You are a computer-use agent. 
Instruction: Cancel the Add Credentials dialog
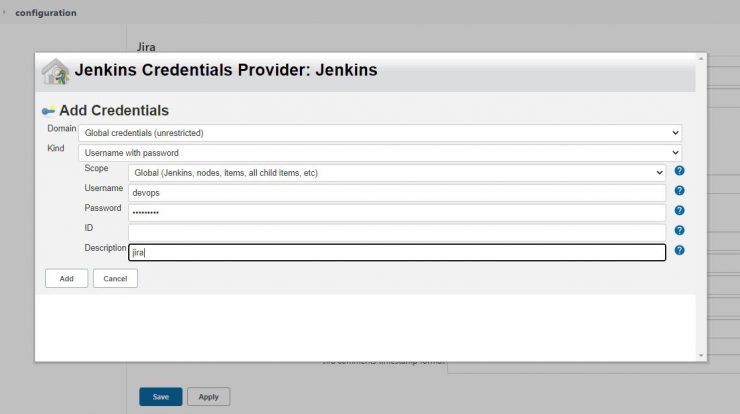(115, 279)
